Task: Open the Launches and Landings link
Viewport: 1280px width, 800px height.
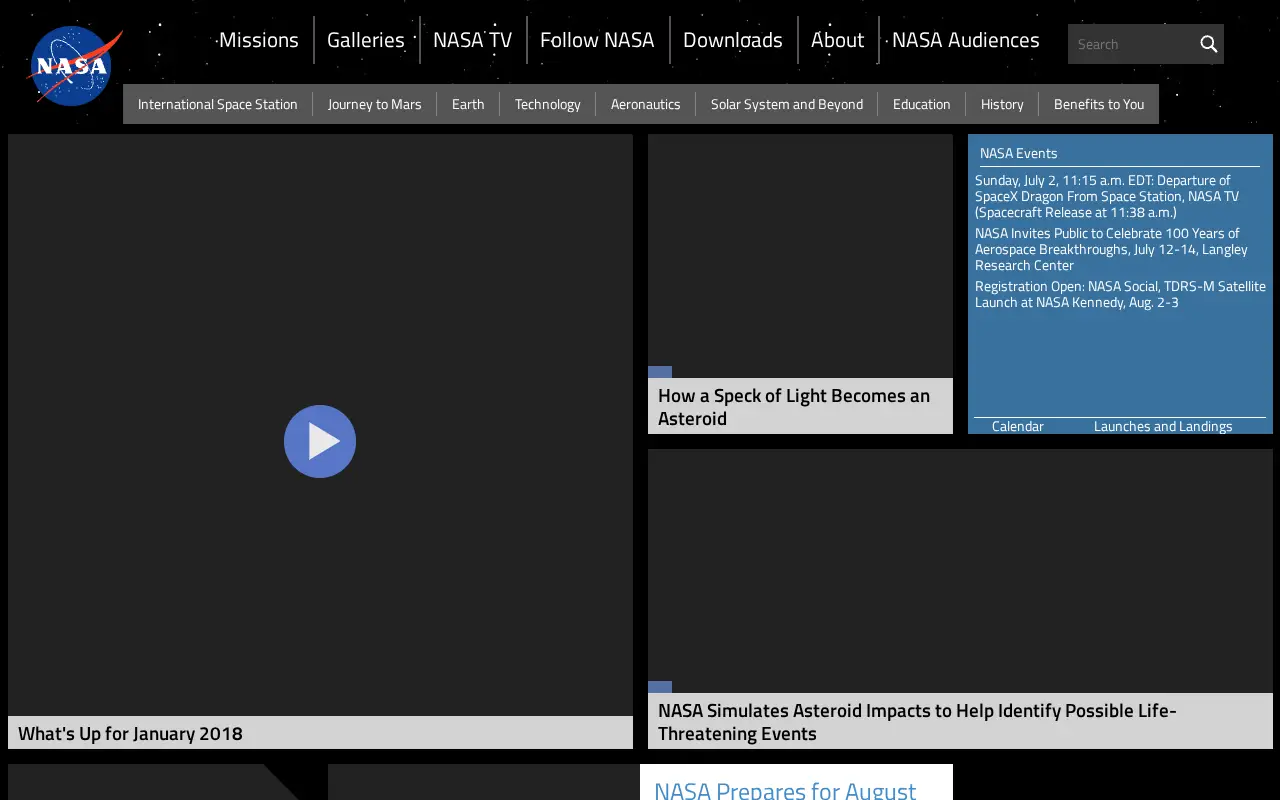Action: 1163,426
